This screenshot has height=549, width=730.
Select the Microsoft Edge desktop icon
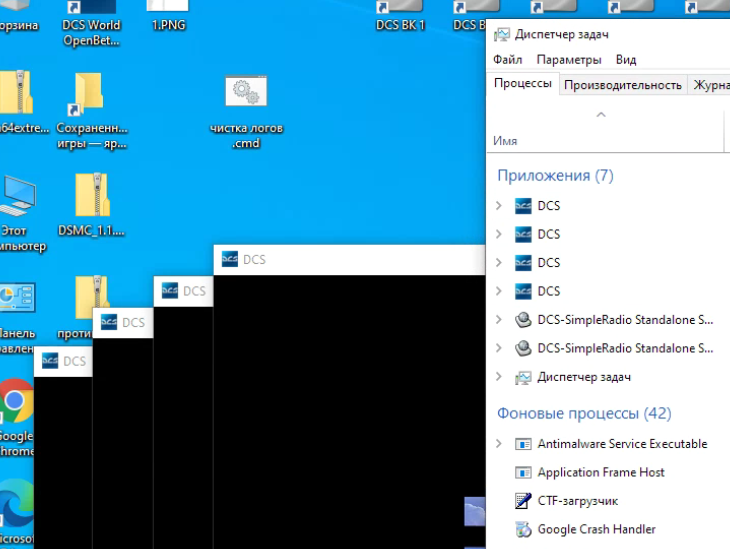pyautogui.click(x=17, y=512)
